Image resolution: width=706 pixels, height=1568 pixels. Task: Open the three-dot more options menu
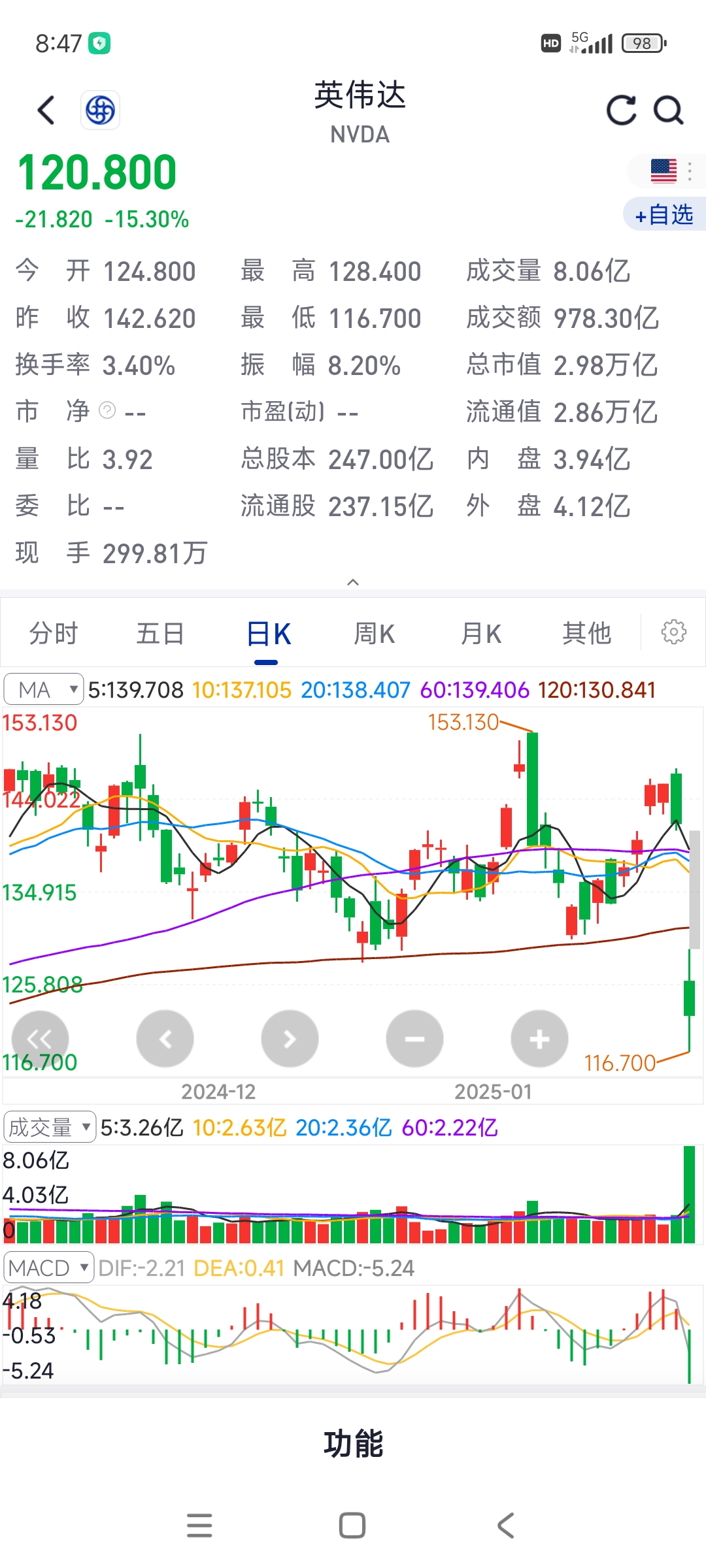click(690, 171)
